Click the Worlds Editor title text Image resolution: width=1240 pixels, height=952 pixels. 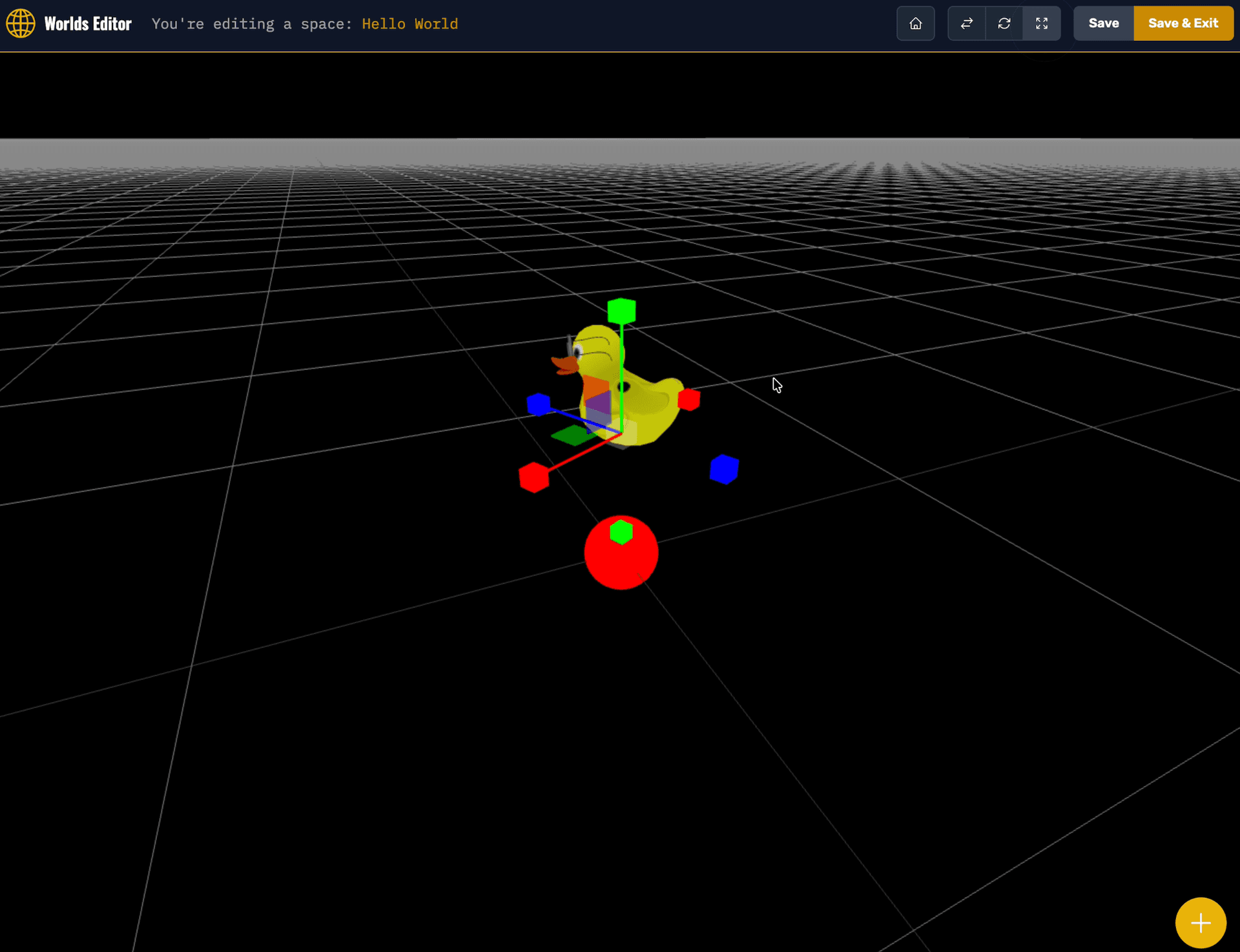click(88, 24)
